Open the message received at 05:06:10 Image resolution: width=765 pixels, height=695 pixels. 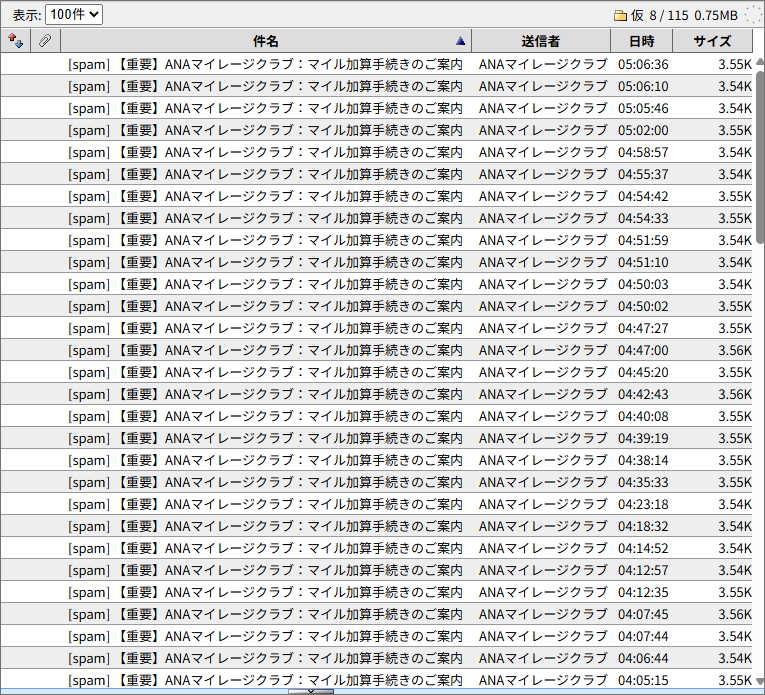(376, 86)
